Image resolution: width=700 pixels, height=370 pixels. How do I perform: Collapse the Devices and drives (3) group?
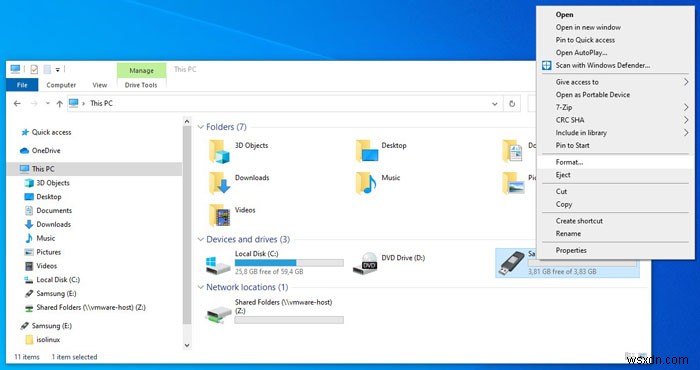[x=200, y=240]
